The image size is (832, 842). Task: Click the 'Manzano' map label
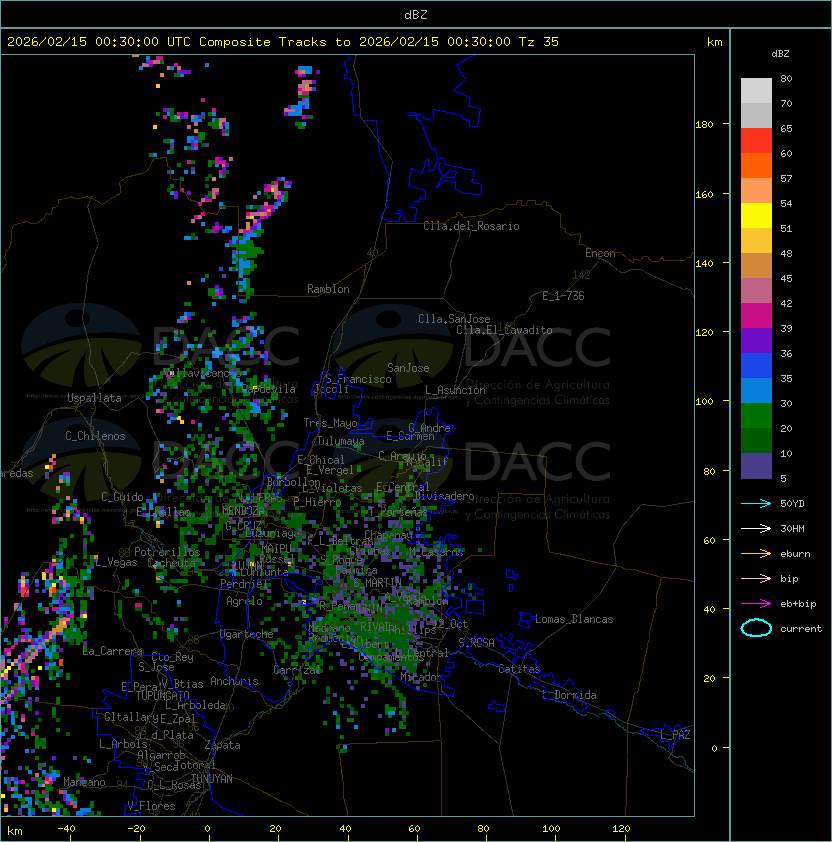(84, 782)
